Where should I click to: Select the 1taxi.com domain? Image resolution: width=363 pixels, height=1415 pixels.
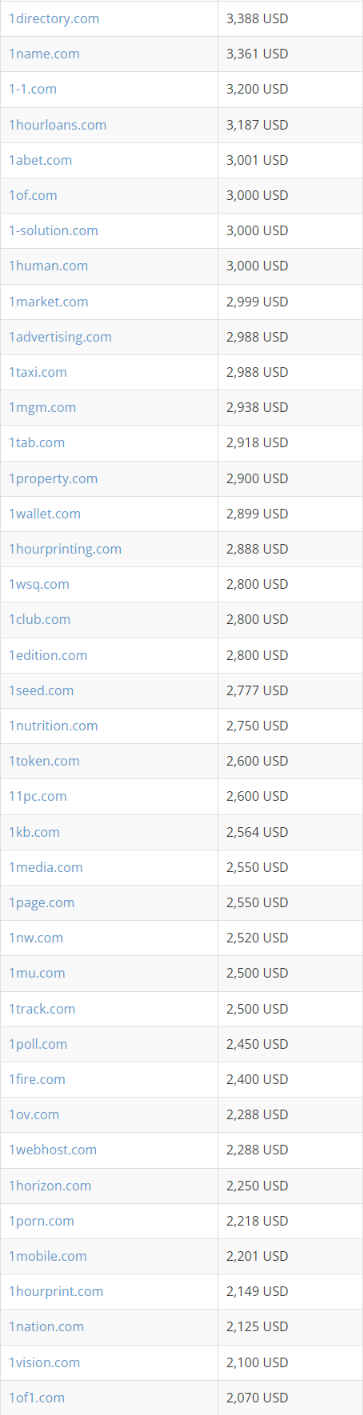click(x=38, y=372)
